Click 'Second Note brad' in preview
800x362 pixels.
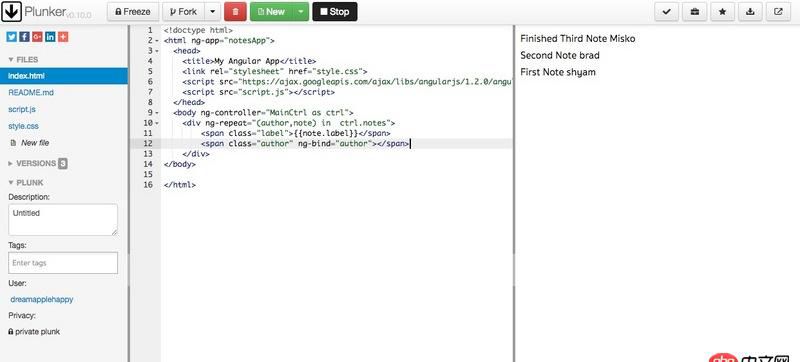point(560,55)
